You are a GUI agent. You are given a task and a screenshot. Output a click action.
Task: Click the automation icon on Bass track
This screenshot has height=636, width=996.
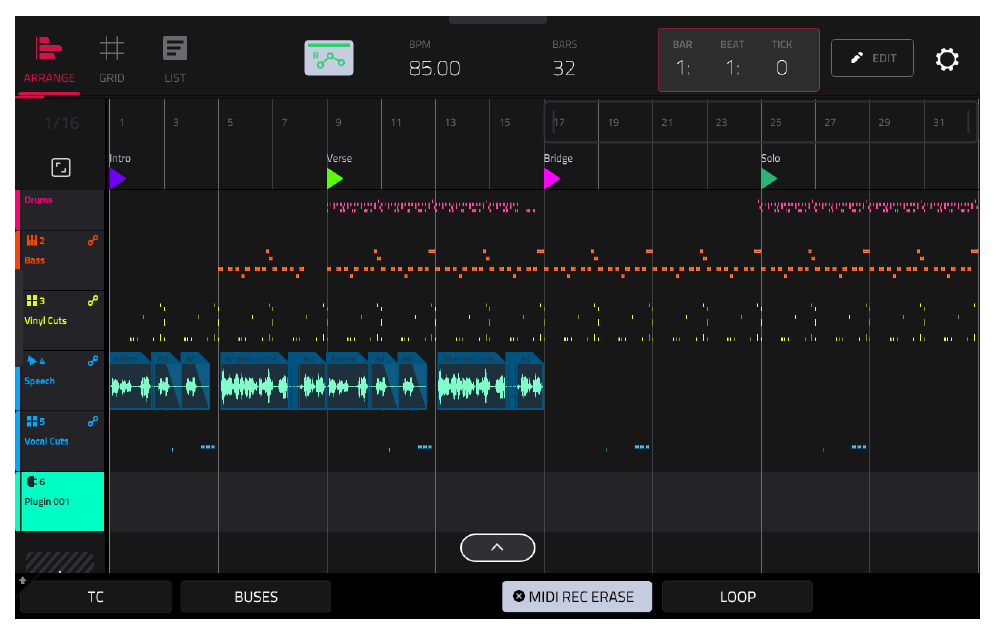[93, 240]
